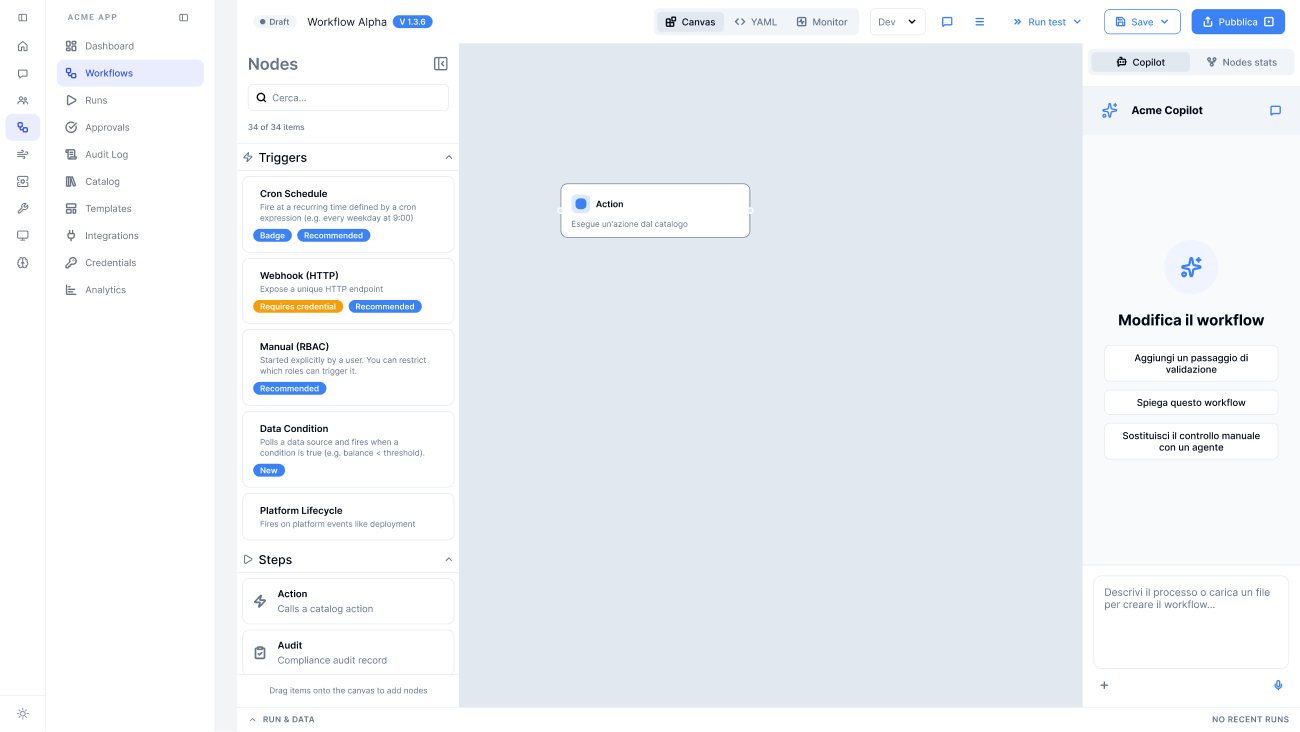Open Audit Log in the sidebar

point(130,154)
